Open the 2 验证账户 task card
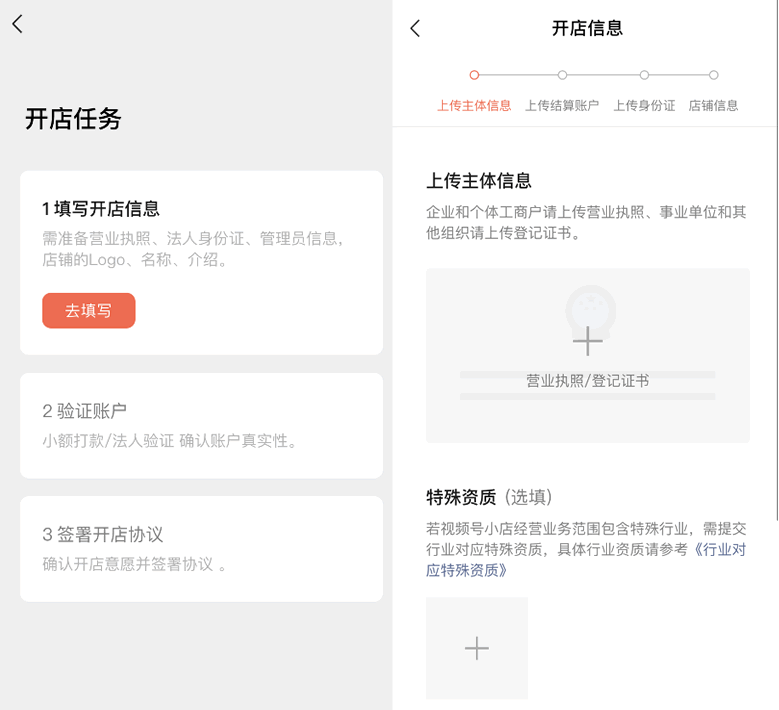779x710 pixels. point(201,425)
